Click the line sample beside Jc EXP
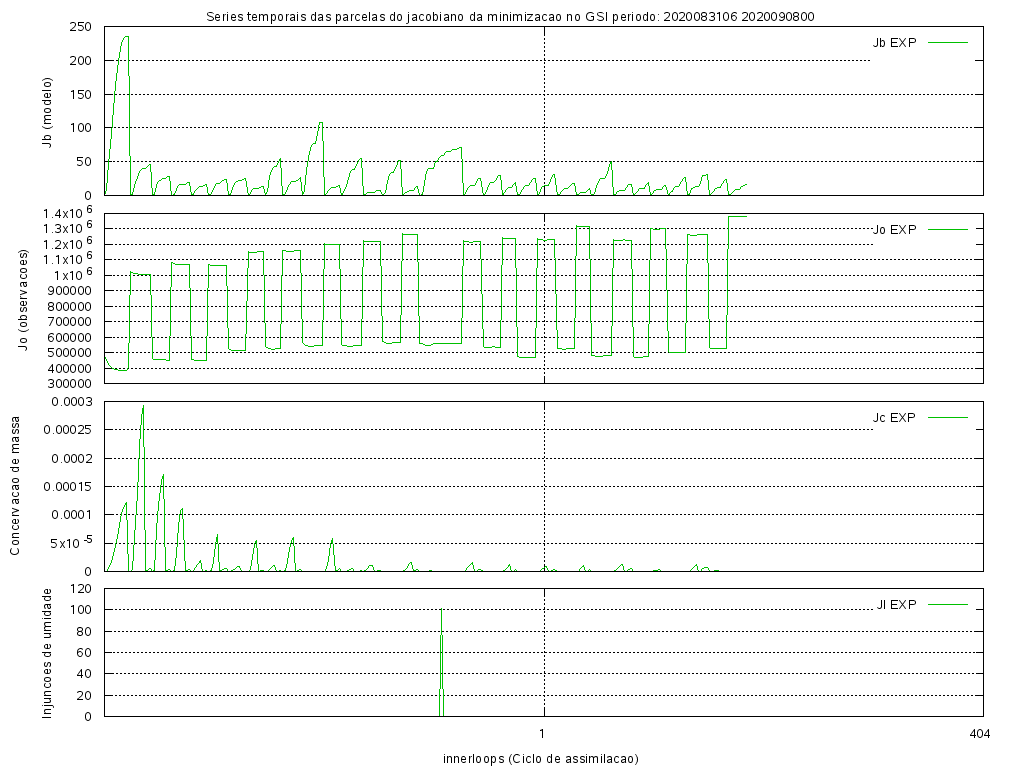Screen dimensions: 1024x768 coord(948,417)
